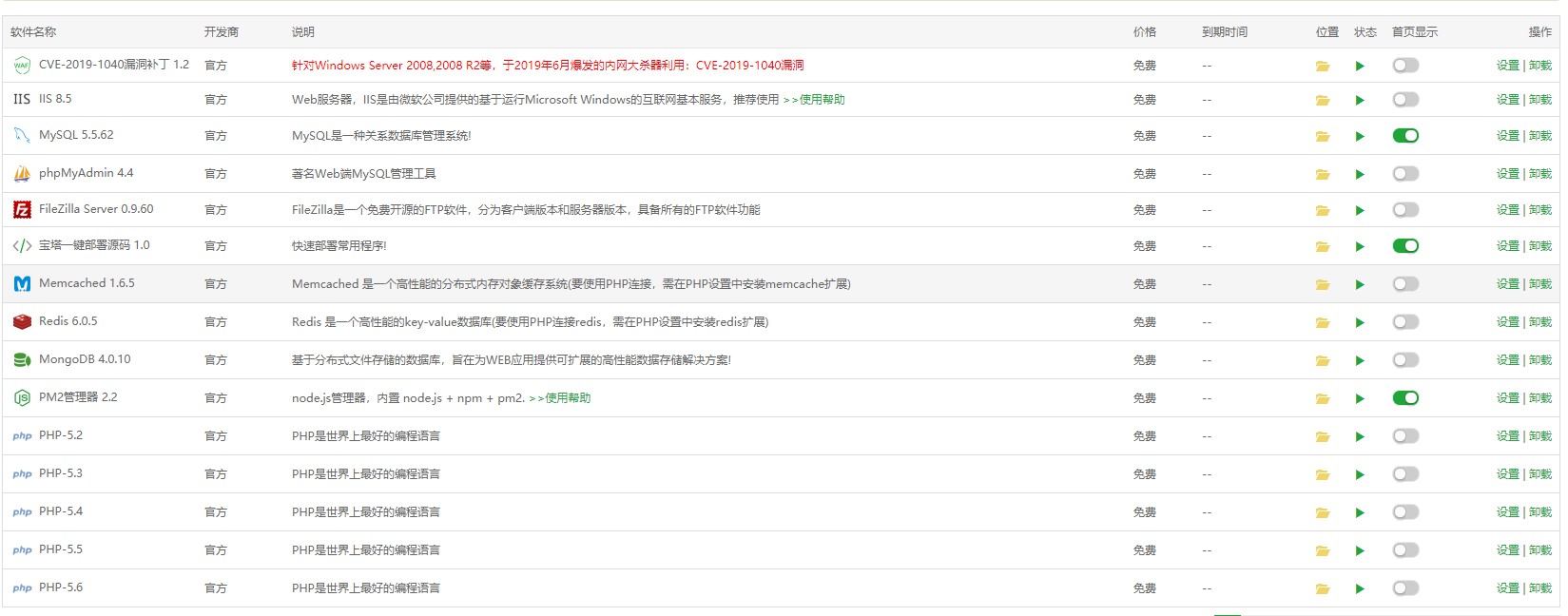Click the status play icon for phpMyAdmin 4.4

[x=1360, y=174]
